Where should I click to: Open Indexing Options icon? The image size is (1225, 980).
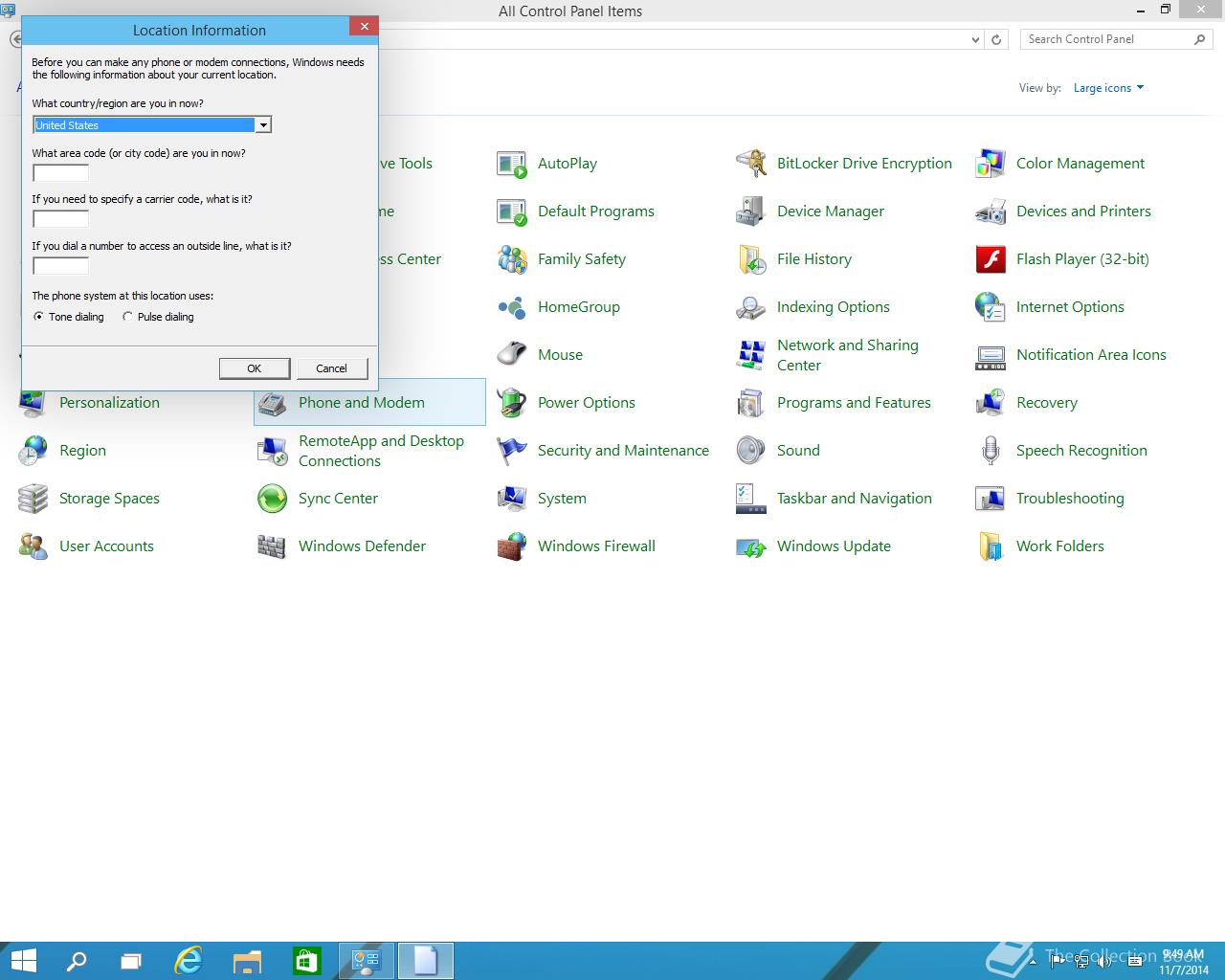pos(751,307)
